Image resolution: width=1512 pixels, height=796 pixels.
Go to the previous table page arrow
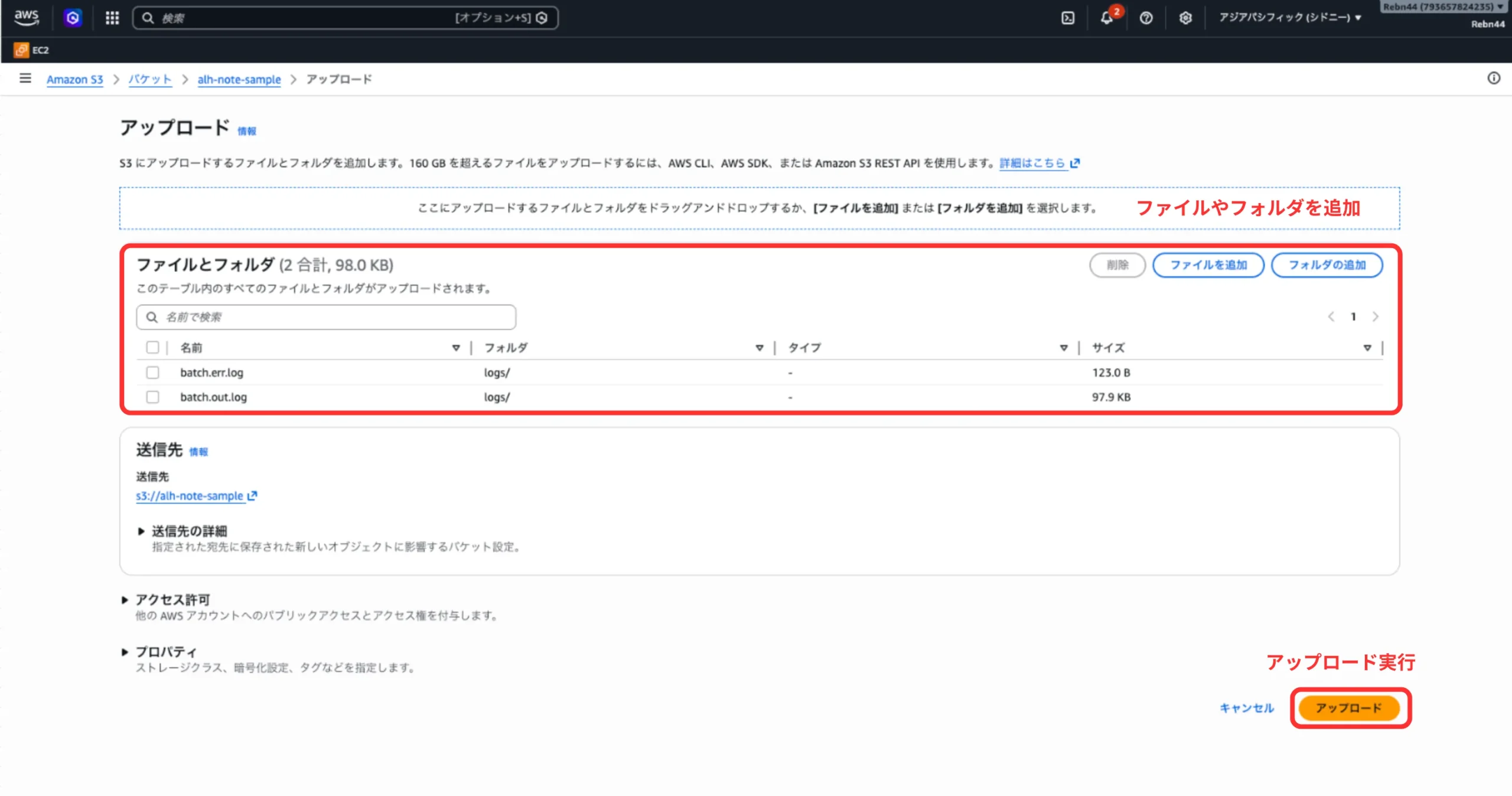tap(1331, 317)
